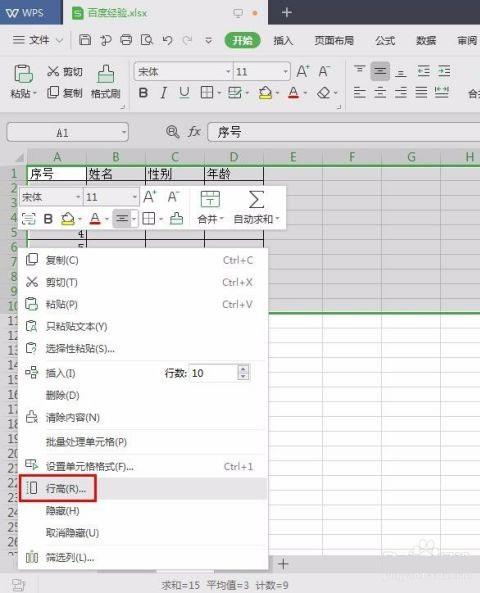Viewport: 480px width, 593px height.
Task: Click the increase font size icon in ribbon
Action: pos(303,71)
